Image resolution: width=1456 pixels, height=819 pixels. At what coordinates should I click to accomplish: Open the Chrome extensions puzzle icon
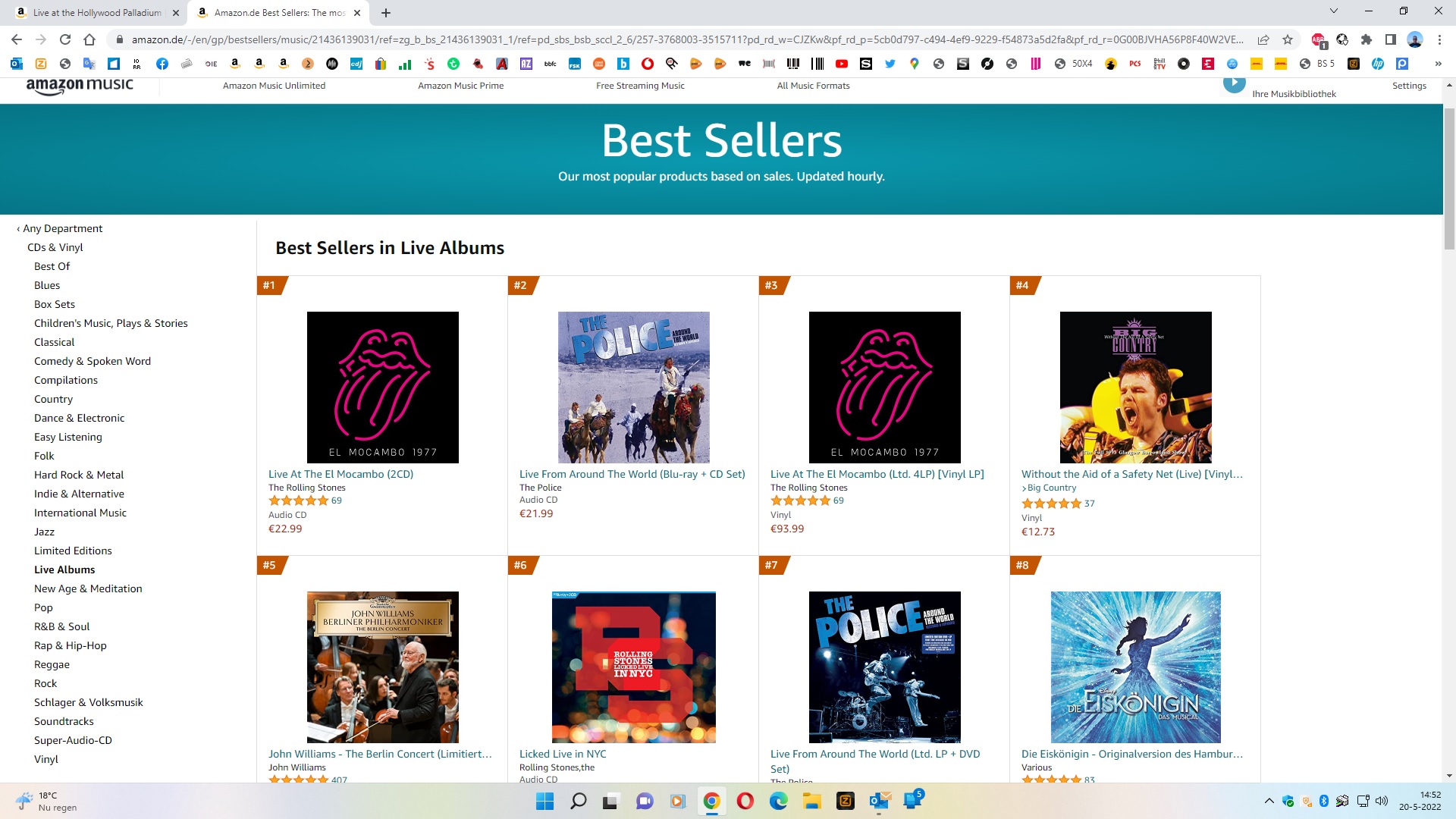(x=1367, y=39)
